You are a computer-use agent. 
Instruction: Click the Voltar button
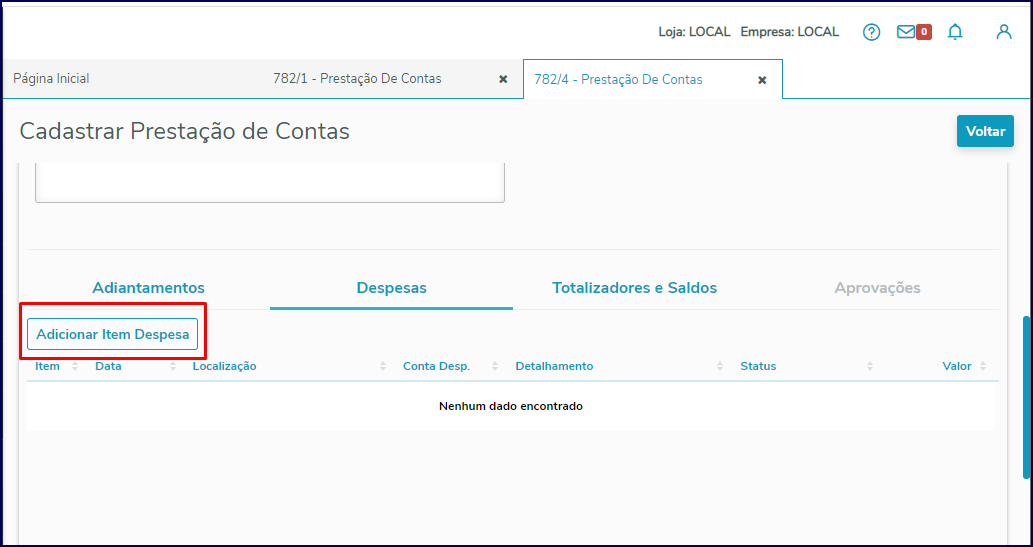(x=985, y=131)
